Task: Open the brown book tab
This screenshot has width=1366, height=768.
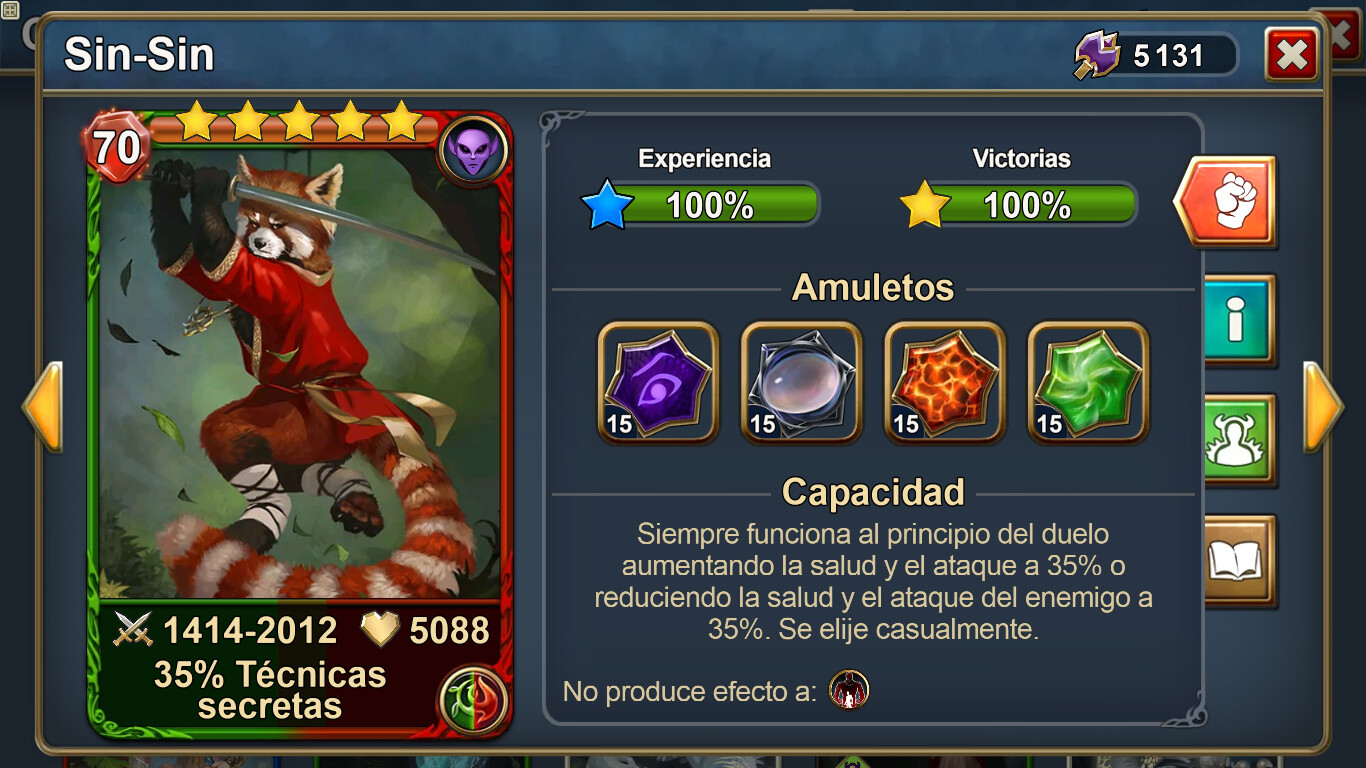Action: 1239,560
